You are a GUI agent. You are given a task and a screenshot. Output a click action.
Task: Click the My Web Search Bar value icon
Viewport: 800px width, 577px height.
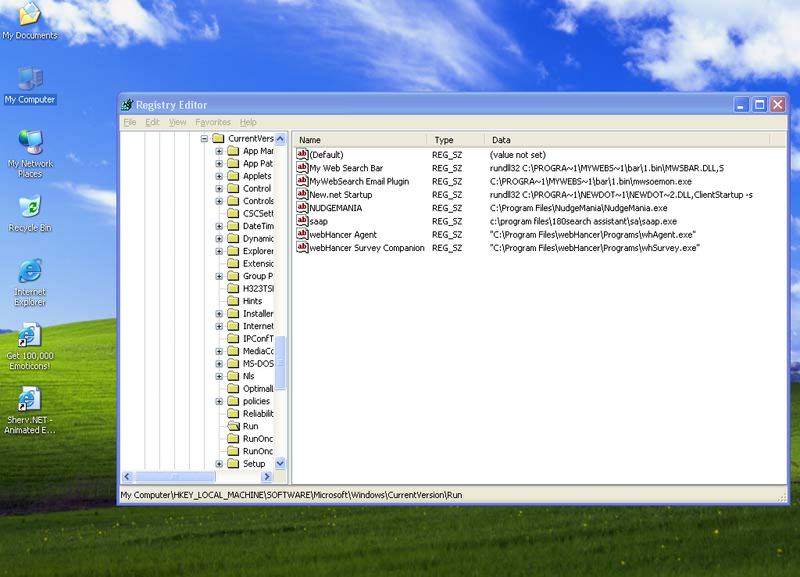[302, 167]
